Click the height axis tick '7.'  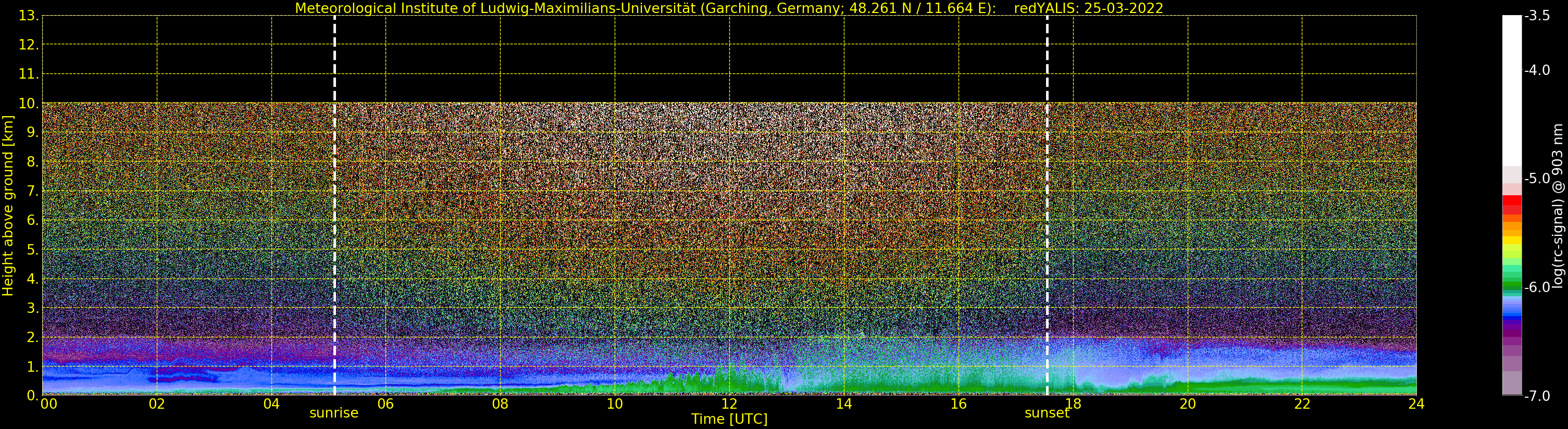(x=33, y=191)
